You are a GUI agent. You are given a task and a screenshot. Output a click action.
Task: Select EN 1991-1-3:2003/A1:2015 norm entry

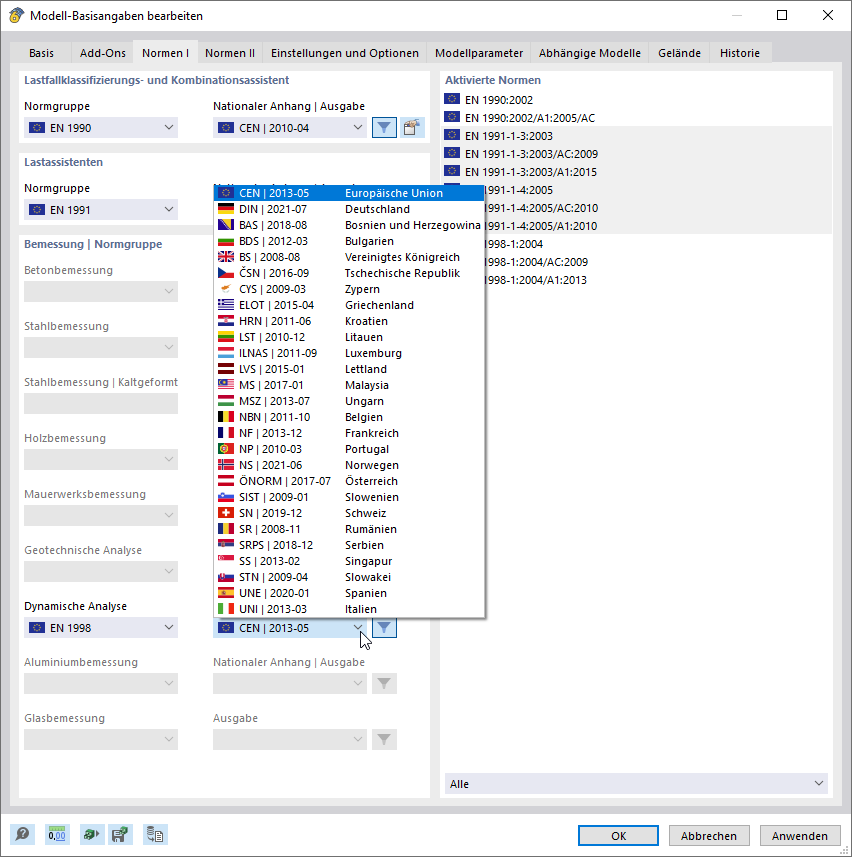click(638, 172)
